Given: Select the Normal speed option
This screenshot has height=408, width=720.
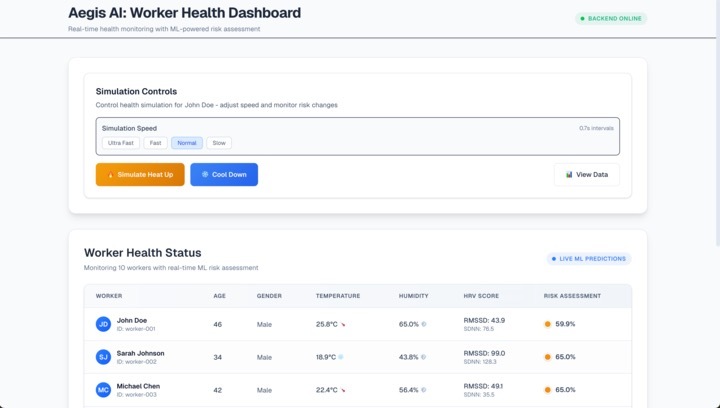Looking at the screenshot, I should tap(187, 143).
